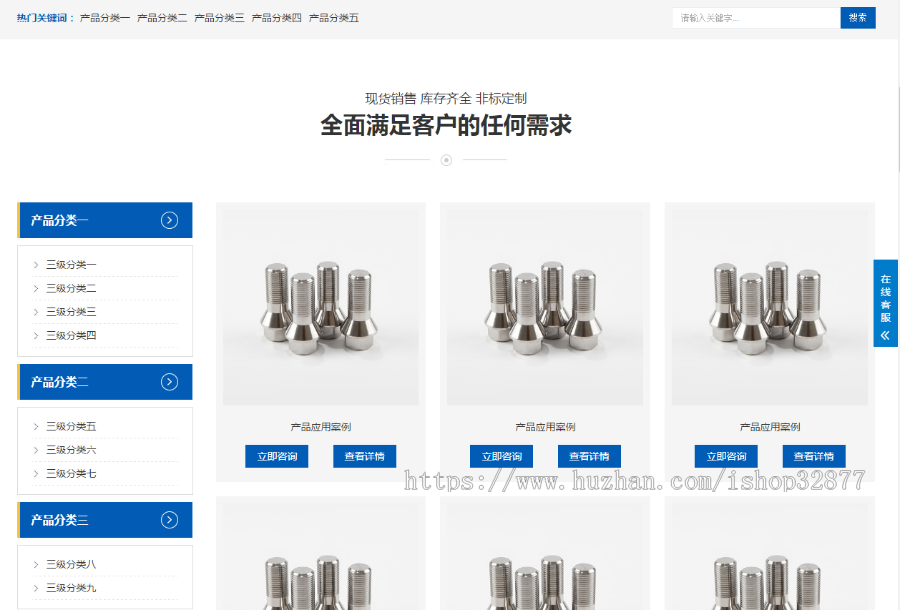Image resolution: width=900 pixels, height=610 pixels.
Task: Click 立即咨询 on third product card
Action: coord(726,457)
